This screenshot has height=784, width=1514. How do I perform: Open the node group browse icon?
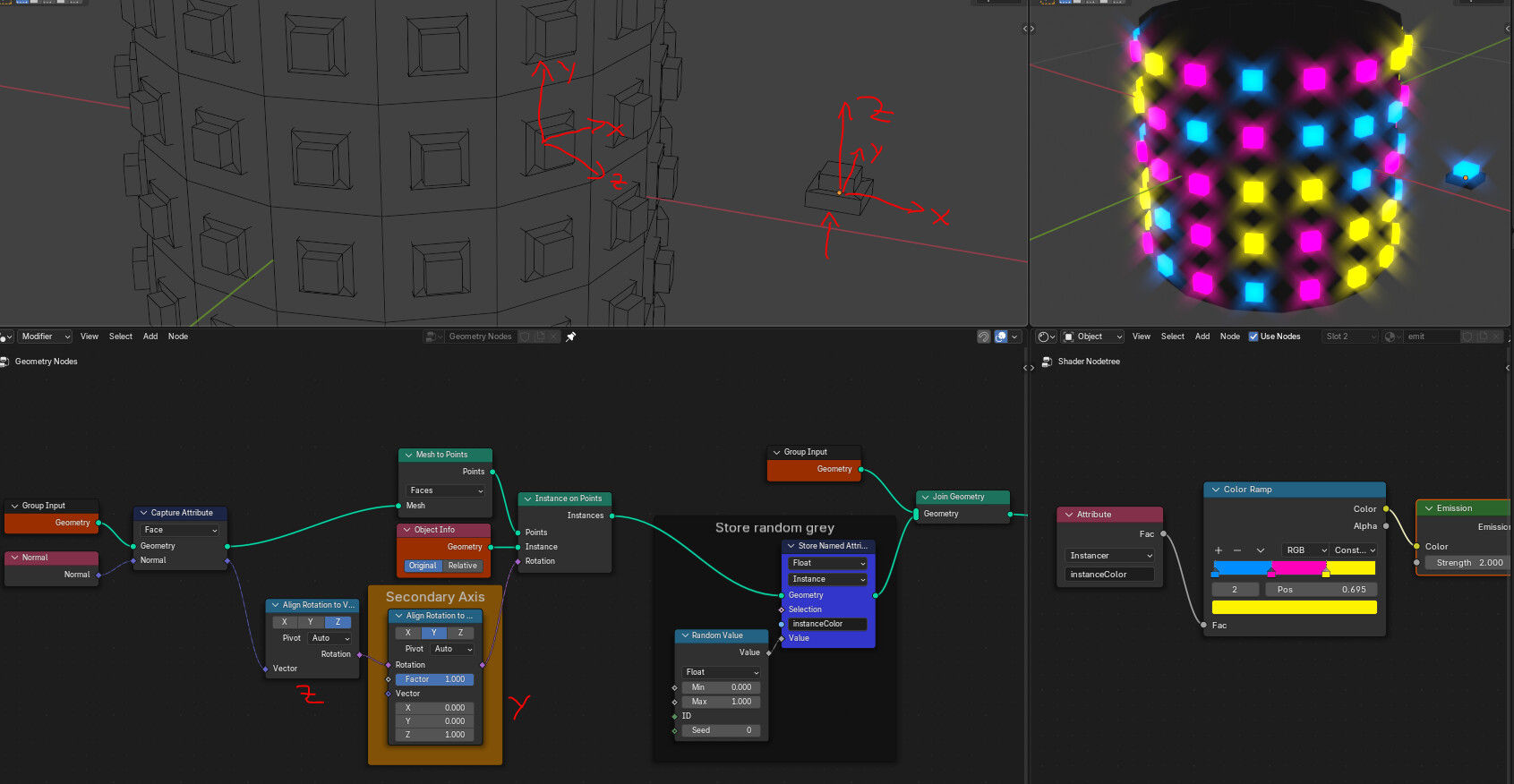(434, 337)
